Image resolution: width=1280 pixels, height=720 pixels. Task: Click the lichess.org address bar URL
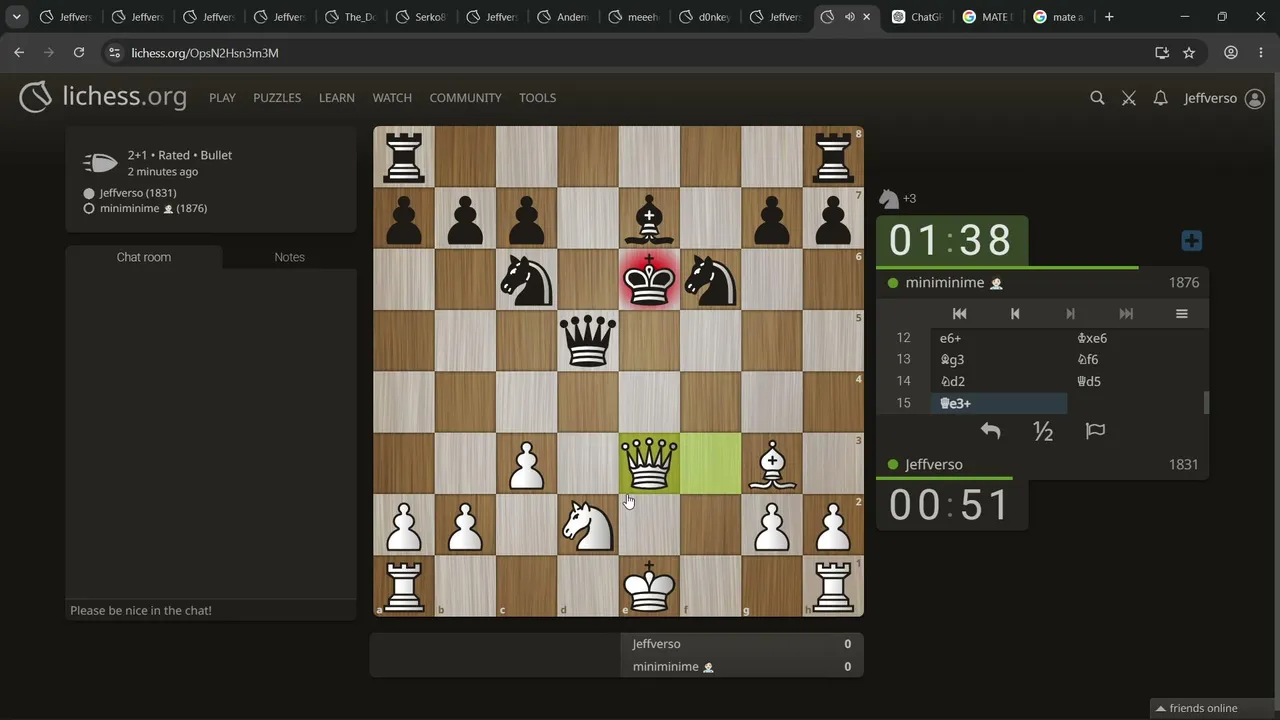tap(205, 53)
